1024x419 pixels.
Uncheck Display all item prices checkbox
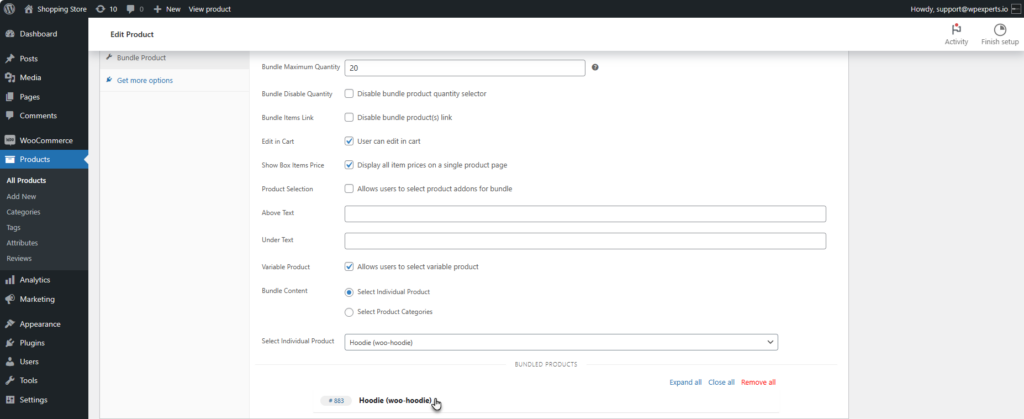(x=349, y=165)
